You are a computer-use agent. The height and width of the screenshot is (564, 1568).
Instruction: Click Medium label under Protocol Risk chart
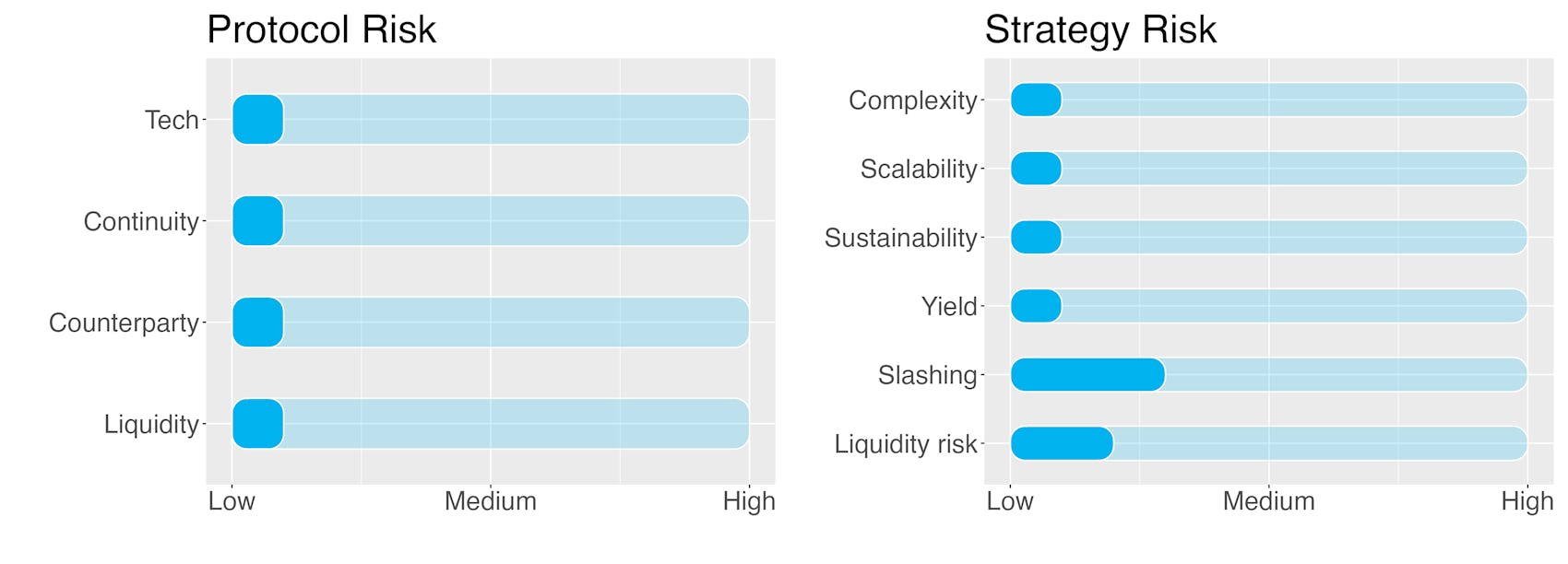pyautogui.click(x=490, y=501)
